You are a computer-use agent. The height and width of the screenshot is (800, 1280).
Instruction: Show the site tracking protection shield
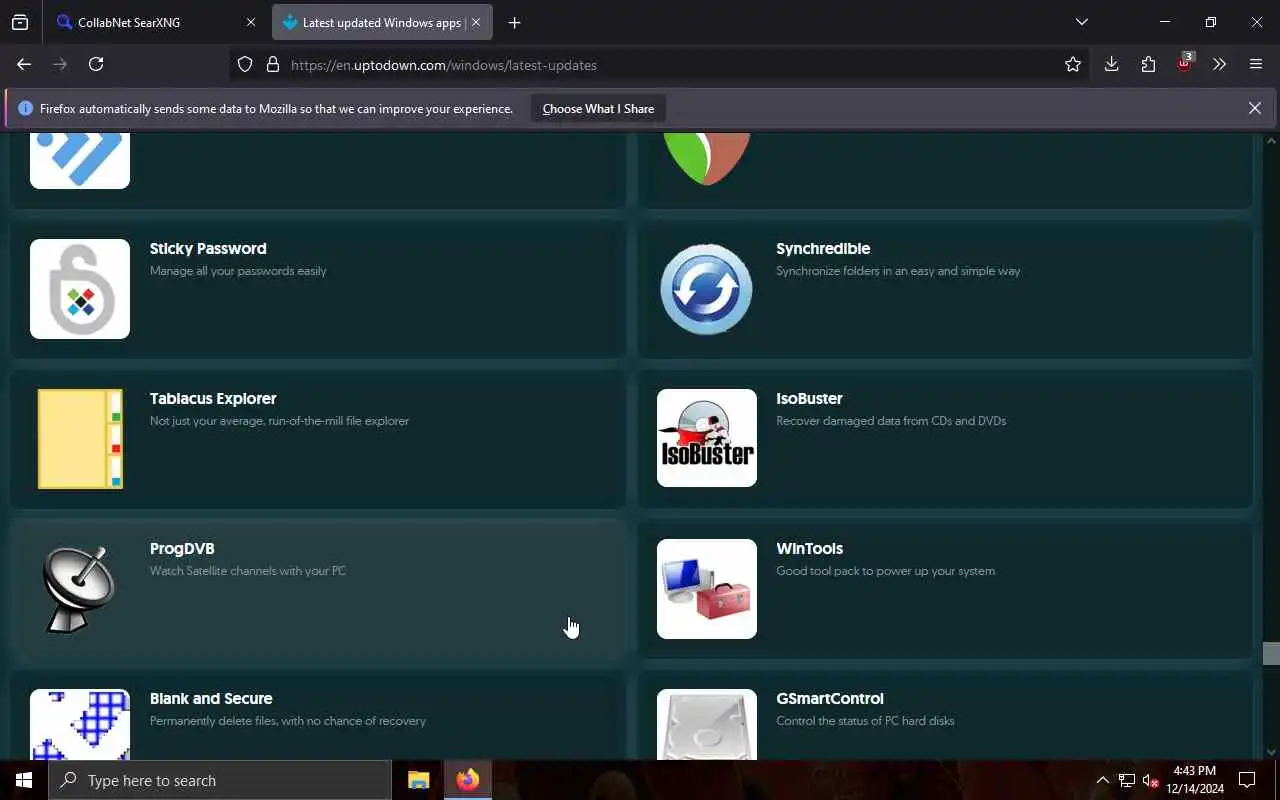click(245, 65)
